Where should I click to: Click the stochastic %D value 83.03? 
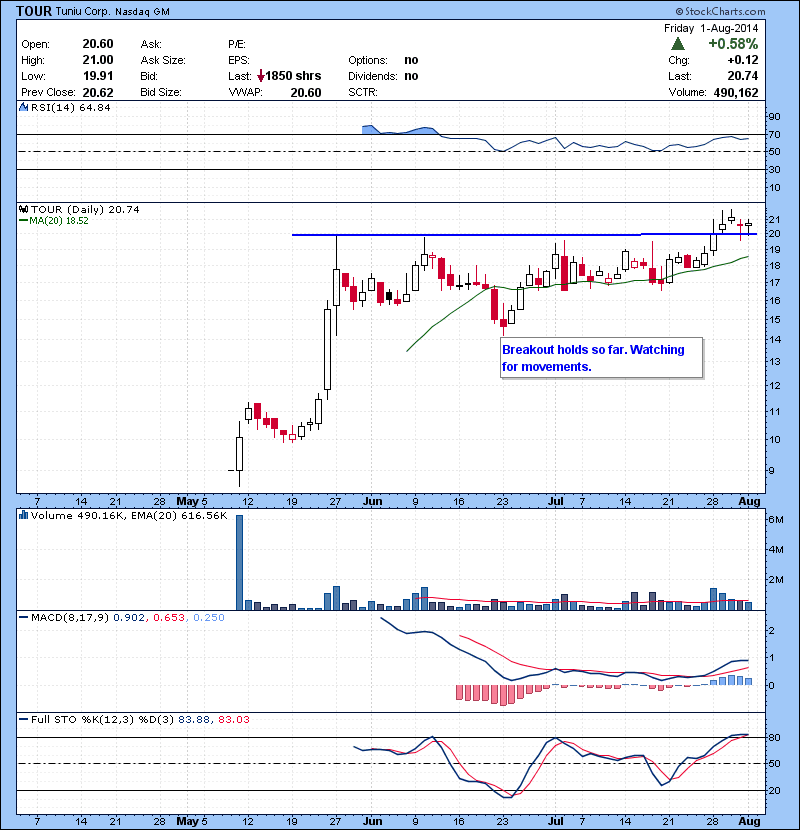233,719
